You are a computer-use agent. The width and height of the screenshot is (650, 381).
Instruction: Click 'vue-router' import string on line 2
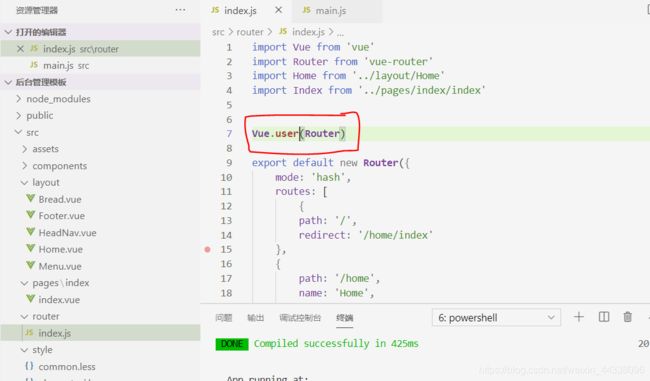pos(398,62)
